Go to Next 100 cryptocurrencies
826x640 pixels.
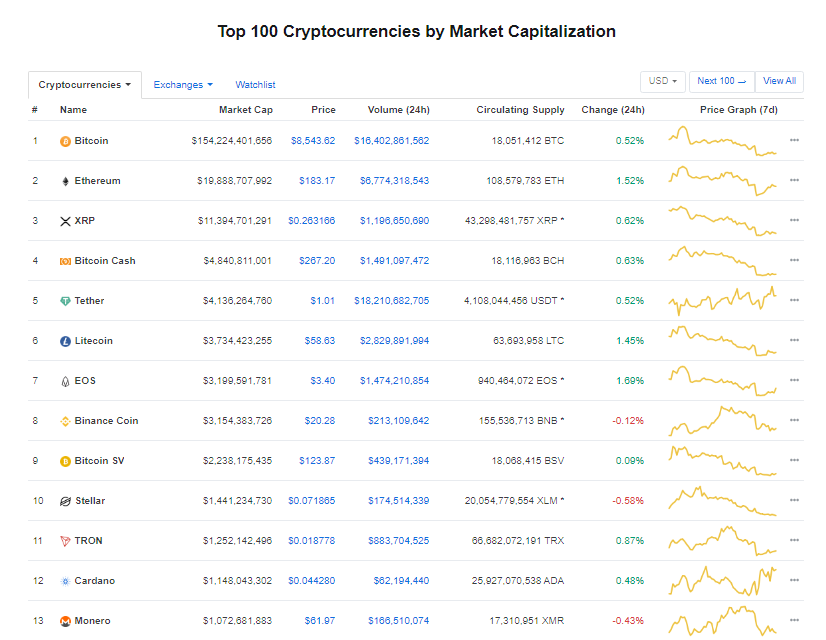722,81
